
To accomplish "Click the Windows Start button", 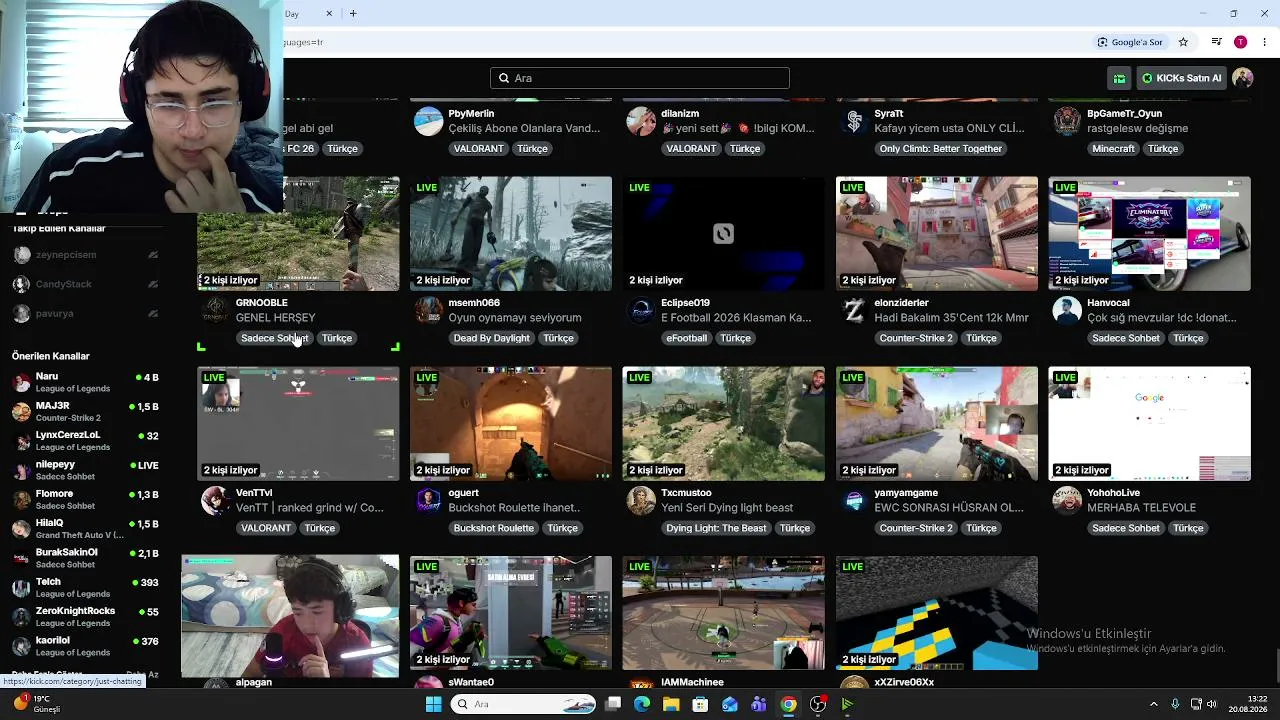I will pyautogui.click(x=433, y=704).
